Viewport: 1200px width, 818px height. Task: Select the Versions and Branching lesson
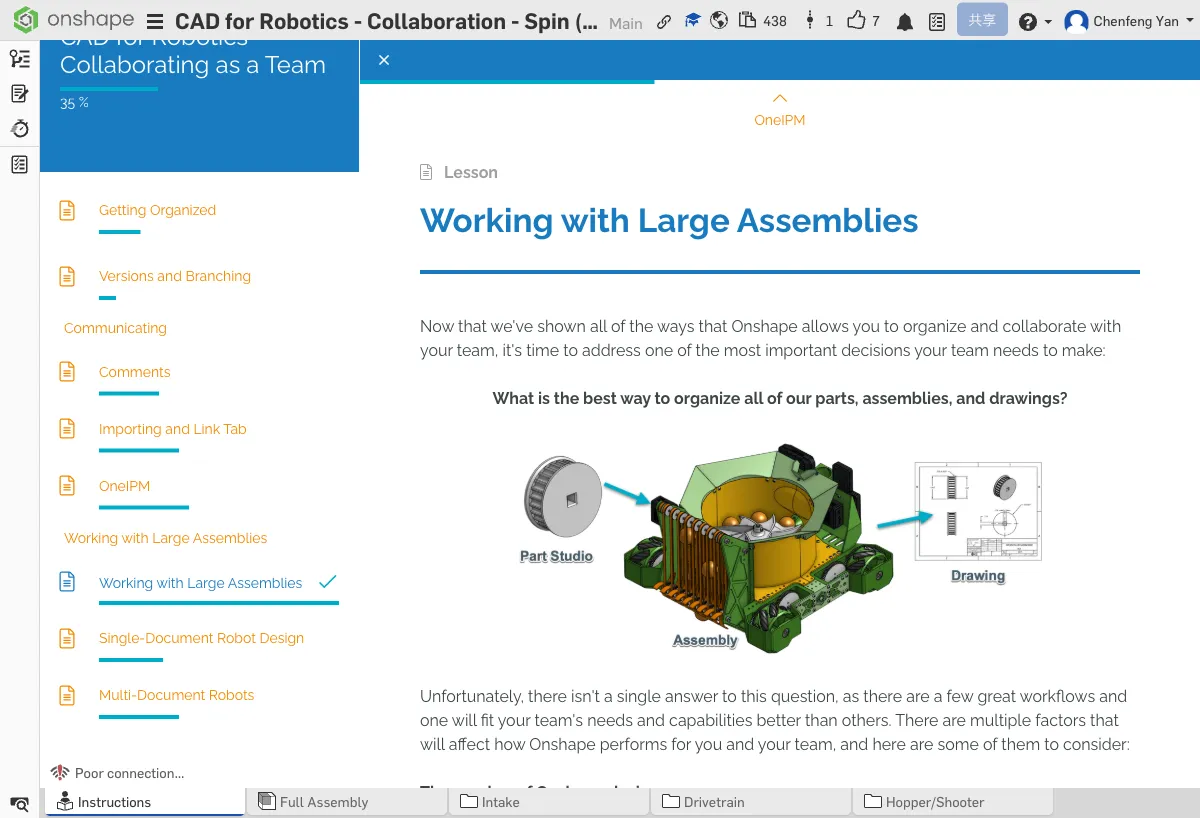(x=175, y=276)
